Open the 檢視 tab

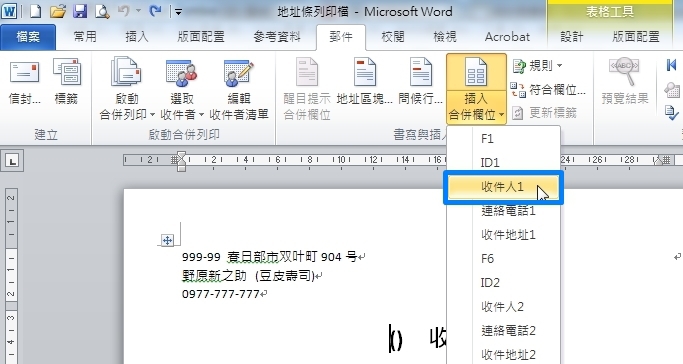(x=445, y=37)
